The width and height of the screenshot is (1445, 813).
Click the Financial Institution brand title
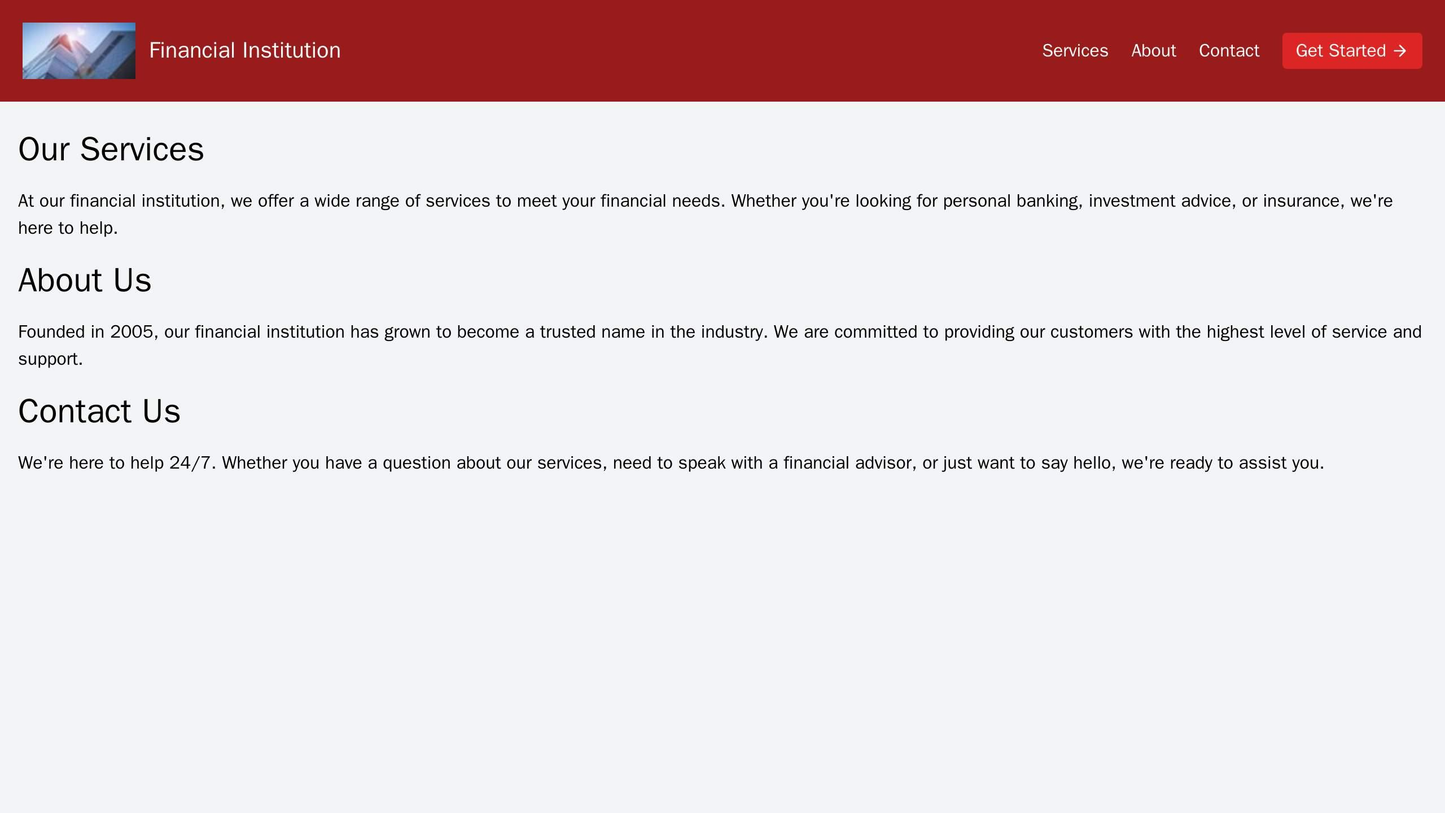point(245,51)
